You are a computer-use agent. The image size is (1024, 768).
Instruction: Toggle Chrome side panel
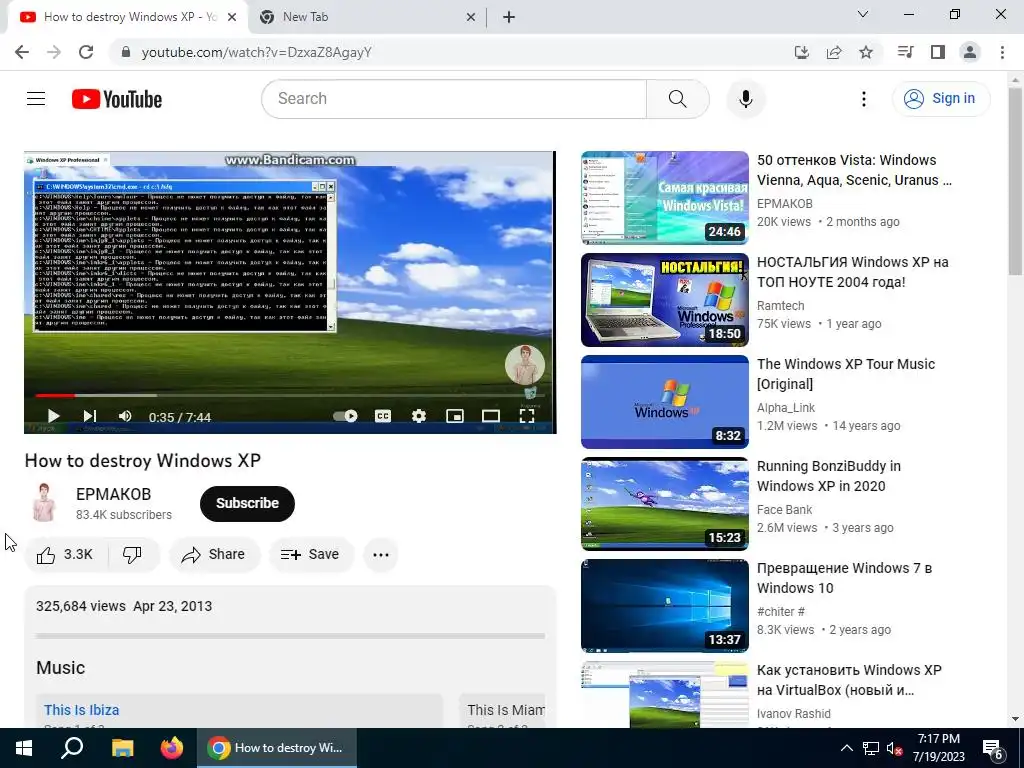pyautogui.click(x=937, y=52)
